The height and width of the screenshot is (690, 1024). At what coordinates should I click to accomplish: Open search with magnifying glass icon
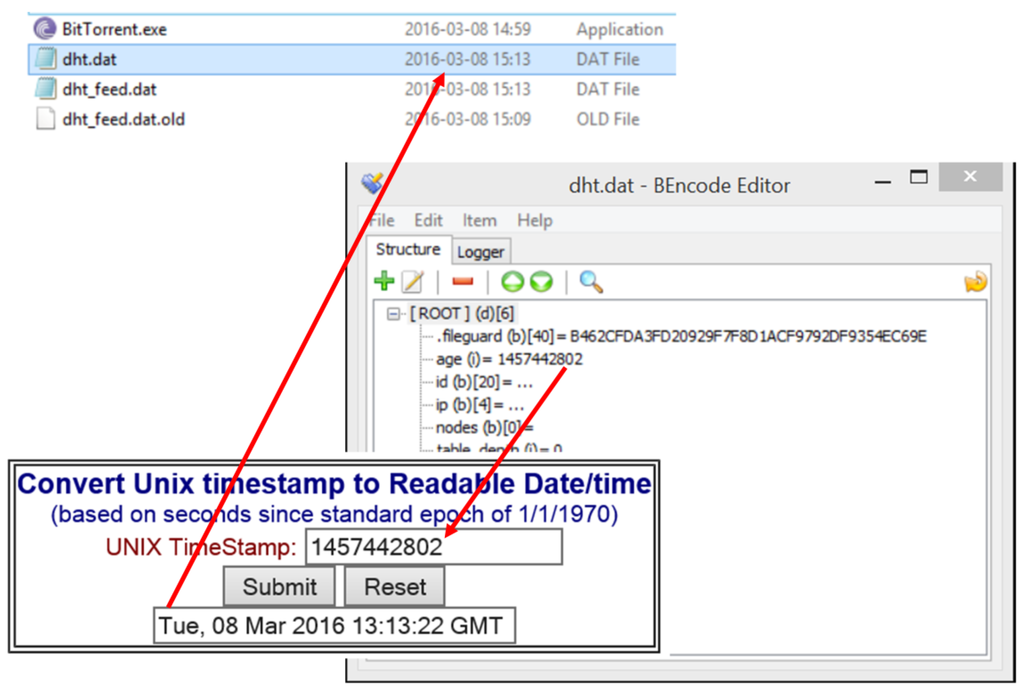[591, 282]
